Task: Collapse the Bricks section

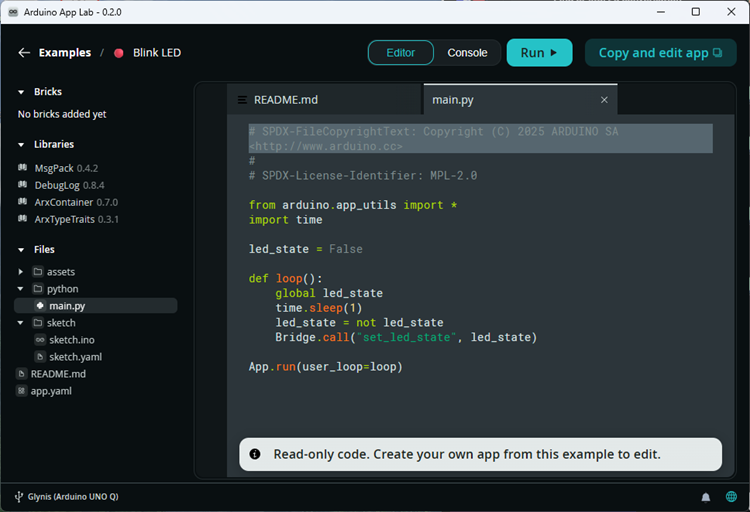Action: pyautogui.click(x=22, y=92)
